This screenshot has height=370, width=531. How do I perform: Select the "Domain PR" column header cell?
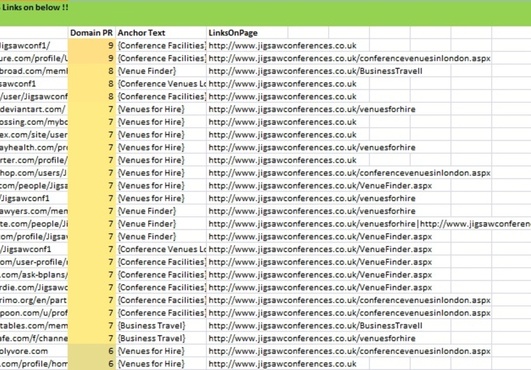(91, 33)
